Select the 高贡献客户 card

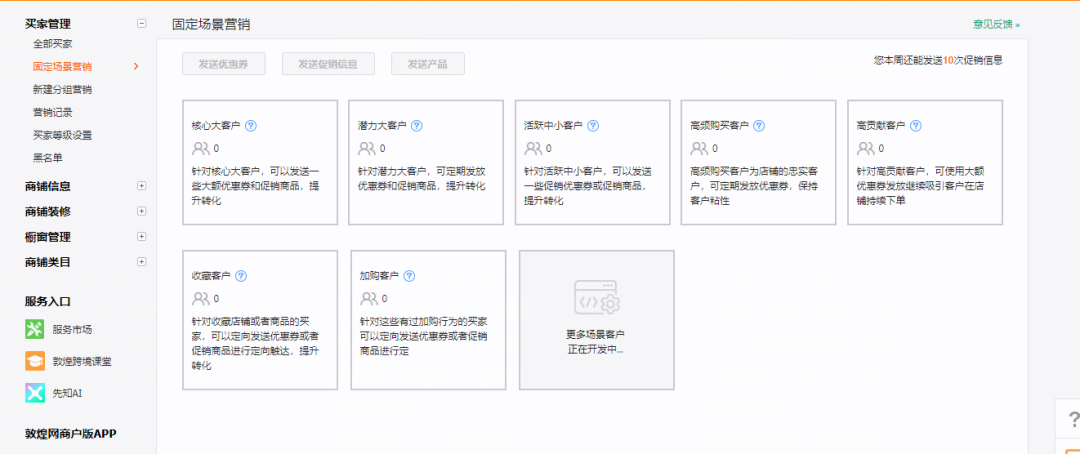coord(925,163)
